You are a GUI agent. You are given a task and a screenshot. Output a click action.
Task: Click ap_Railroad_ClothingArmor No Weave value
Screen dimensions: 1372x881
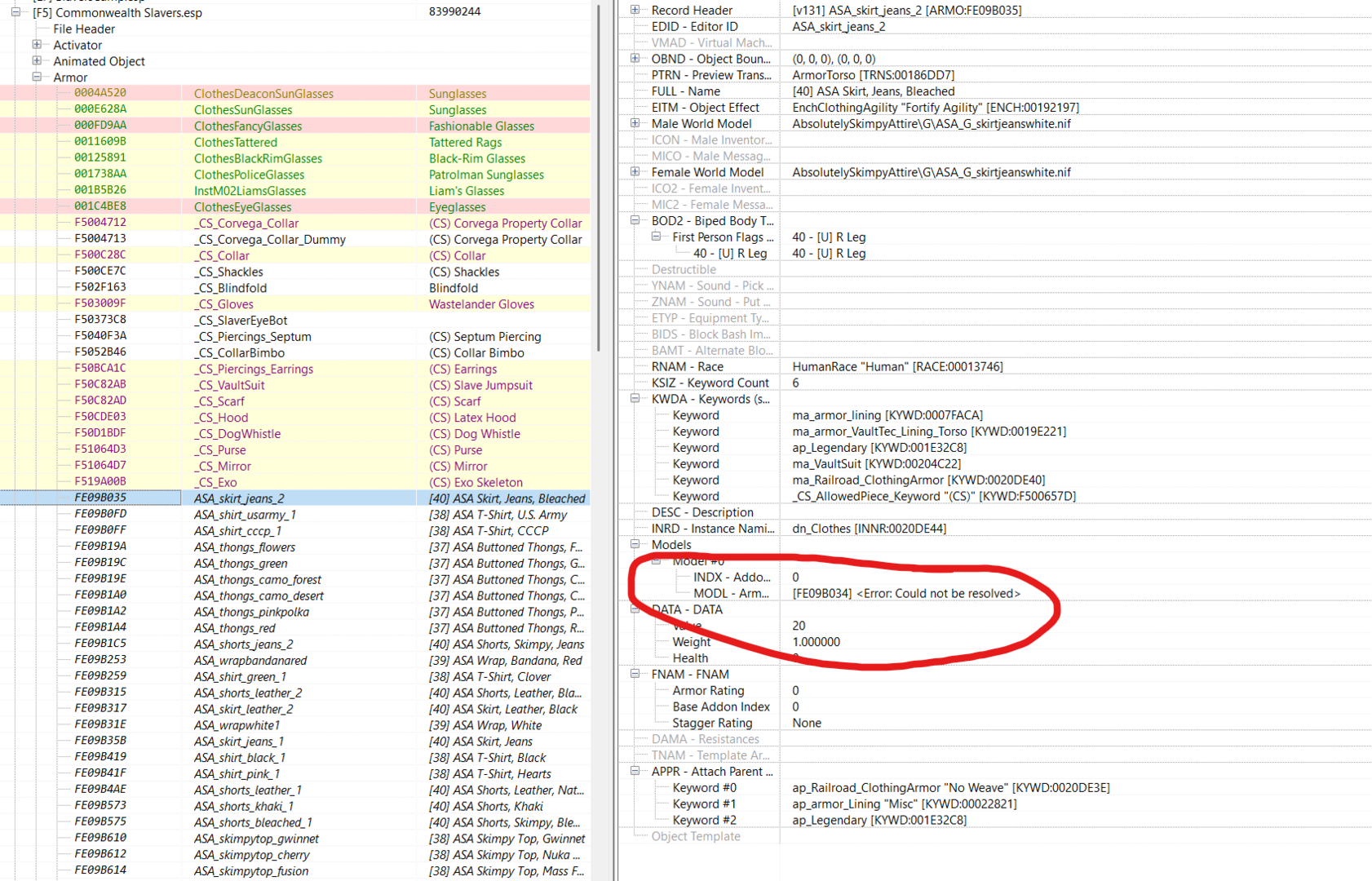(951, 787)
